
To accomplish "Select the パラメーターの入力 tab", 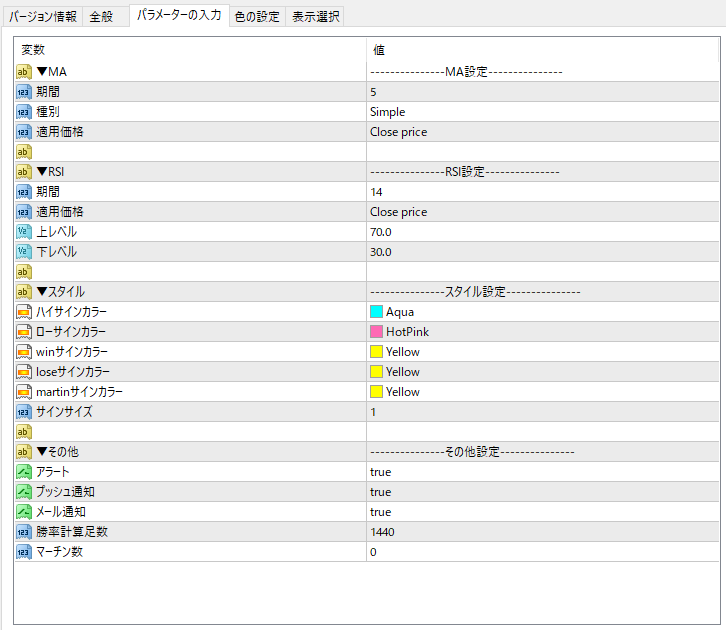I will coord(179,15).
